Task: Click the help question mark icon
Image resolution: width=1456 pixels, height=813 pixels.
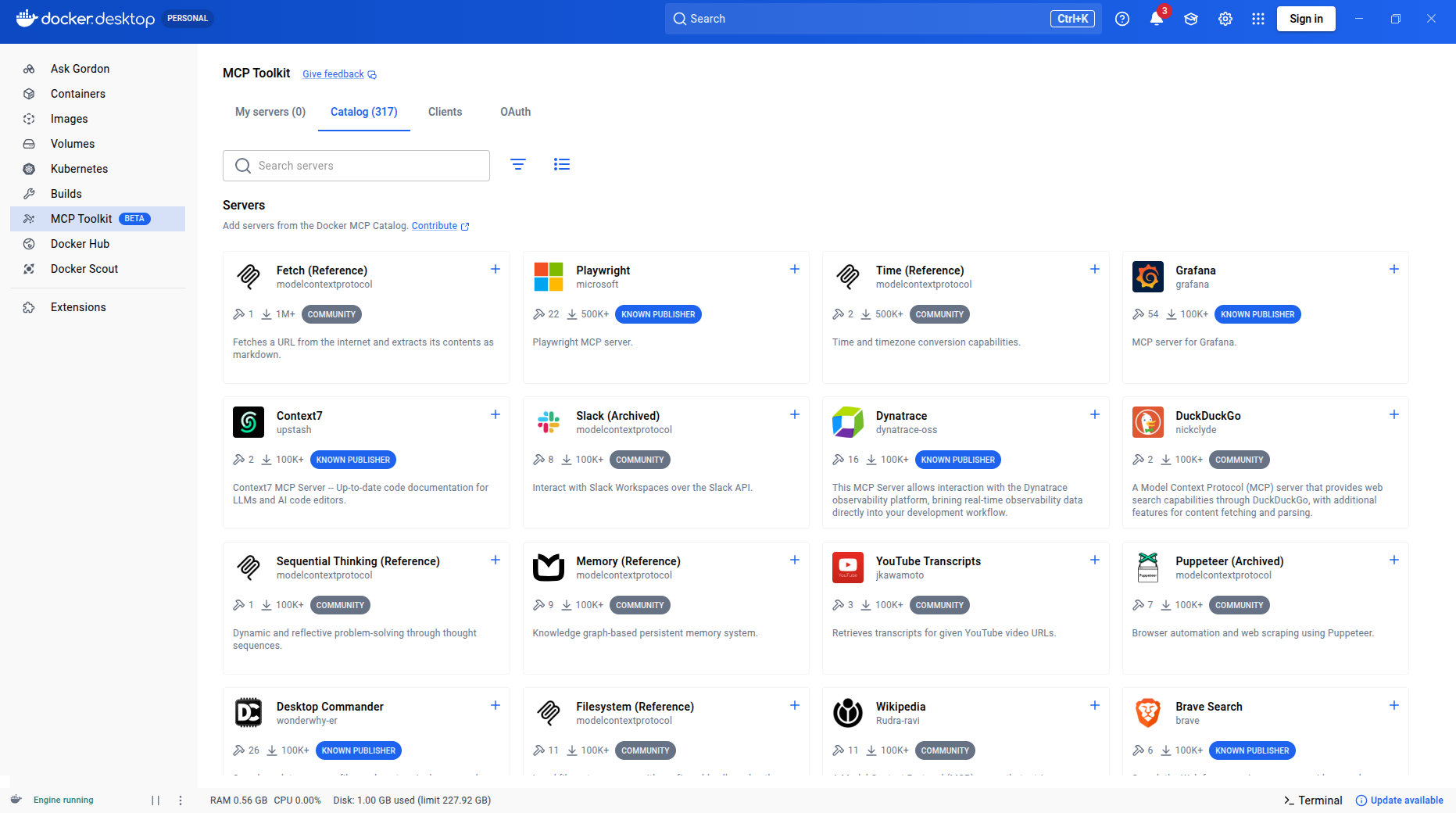Action: click(x=1122, y=19)
